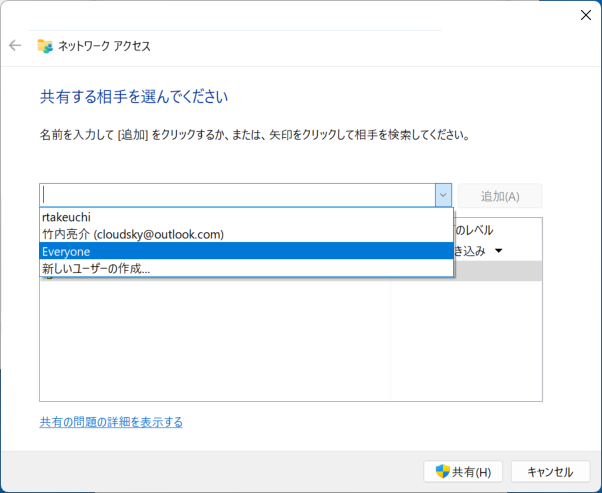Image resolution: width=602 pixels, height=493 pixels.
Task: Close the network access dialog
Action: pos(585,15)
